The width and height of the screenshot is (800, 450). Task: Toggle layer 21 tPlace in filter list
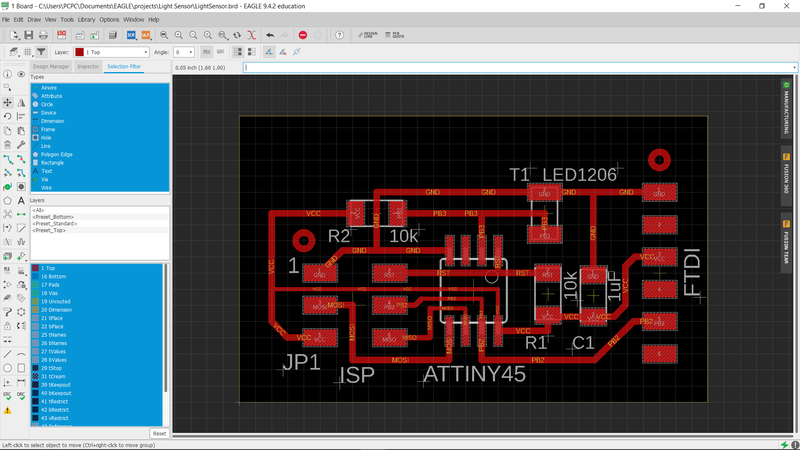(x=97, y=318)
